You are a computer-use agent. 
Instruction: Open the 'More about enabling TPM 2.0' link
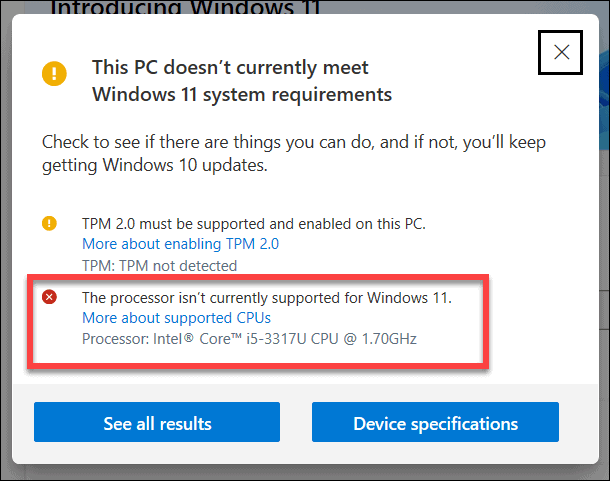click(x=181, y=244)
